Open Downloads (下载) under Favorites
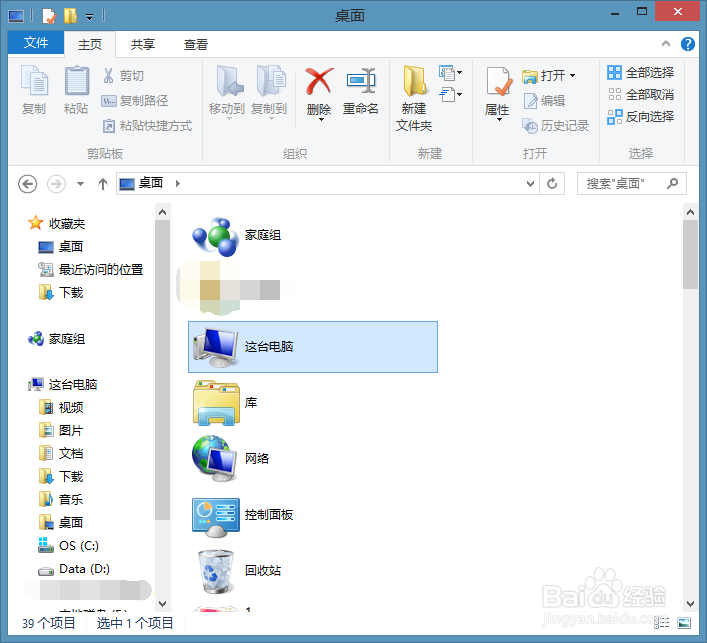This screenshot has width=707, height=643. click(61, 293)
